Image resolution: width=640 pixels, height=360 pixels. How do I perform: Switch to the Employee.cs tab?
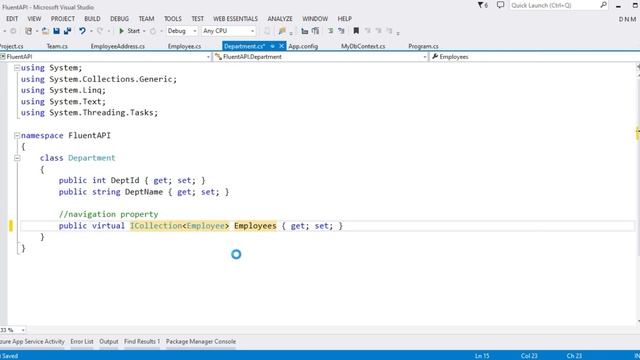(184, 46)
